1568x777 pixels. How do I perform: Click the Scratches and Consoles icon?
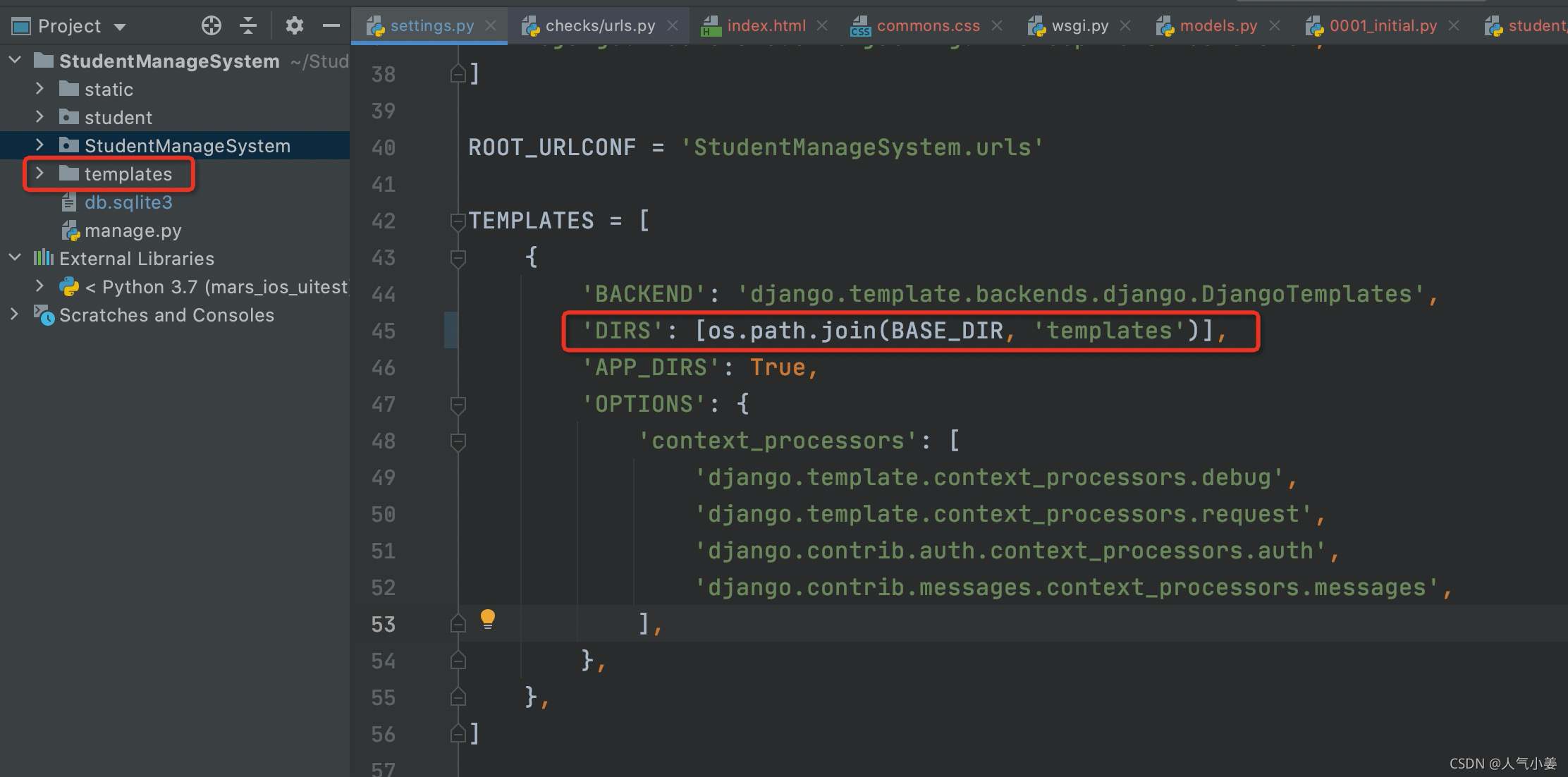coord(44,315)
